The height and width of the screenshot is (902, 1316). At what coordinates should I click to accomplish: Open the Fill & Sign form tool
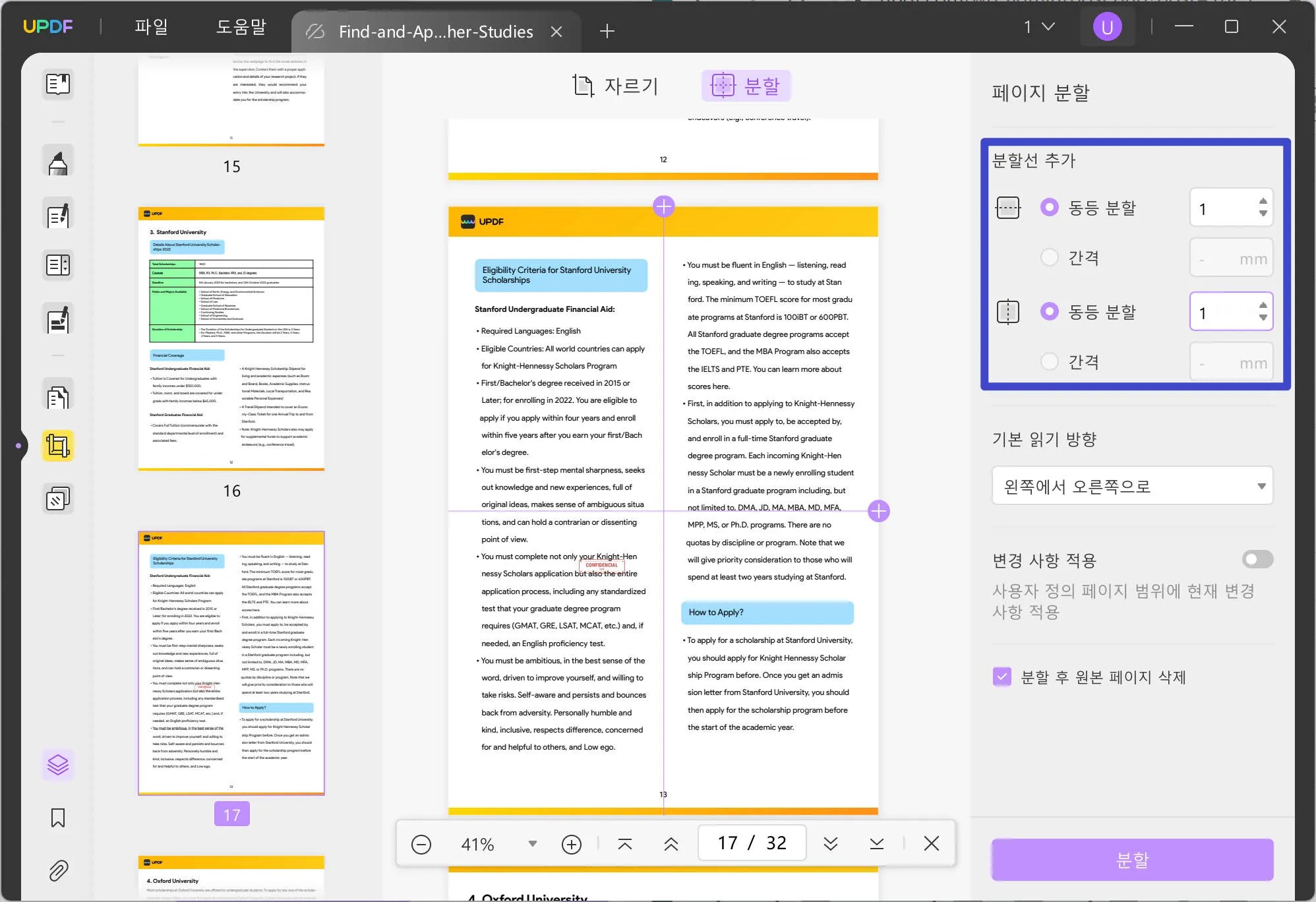[x=58, y=319]
